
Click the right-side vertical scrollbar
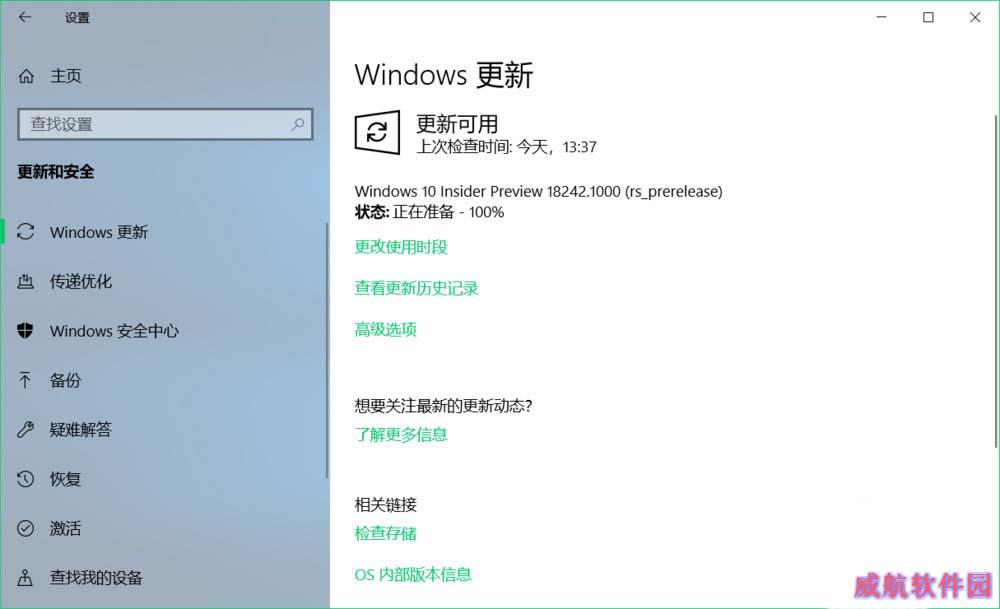996,281
